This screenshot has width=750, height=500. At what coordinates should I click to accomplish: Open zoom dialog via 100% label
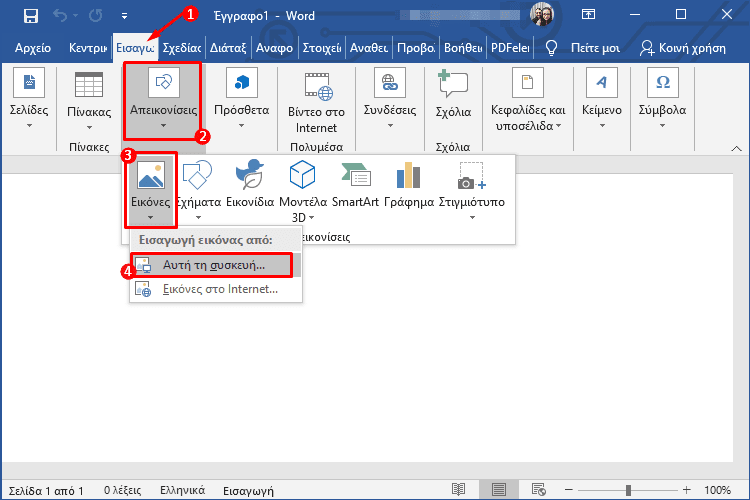tap(717, 490)
